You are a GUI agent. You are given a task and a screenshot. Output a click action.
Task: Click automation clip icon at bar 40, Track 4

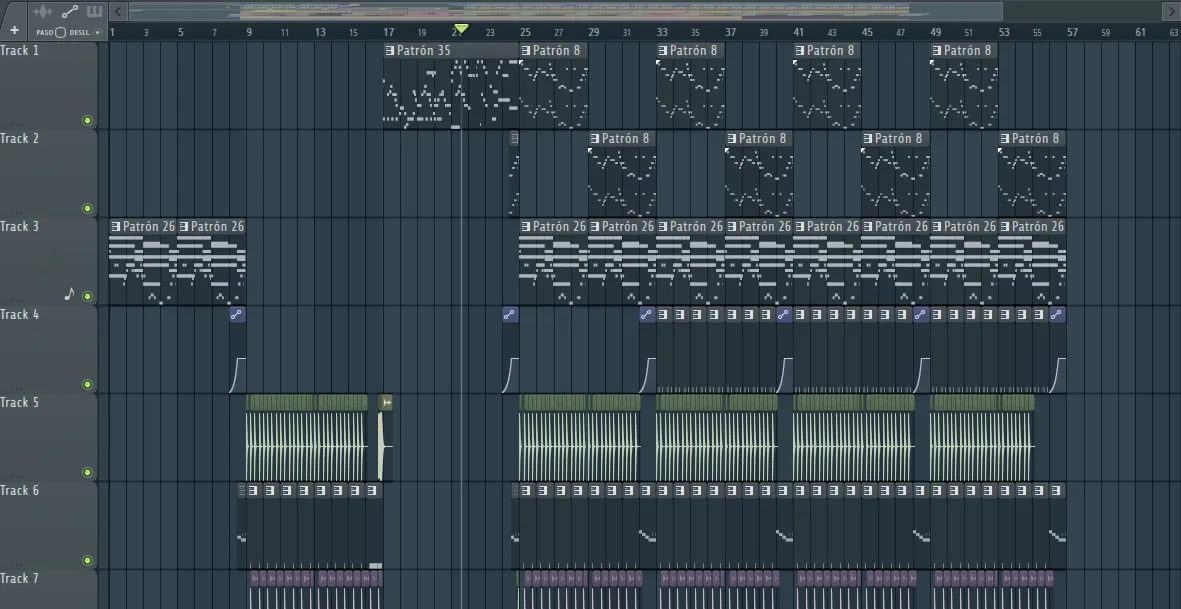click(x=784, y=315)
